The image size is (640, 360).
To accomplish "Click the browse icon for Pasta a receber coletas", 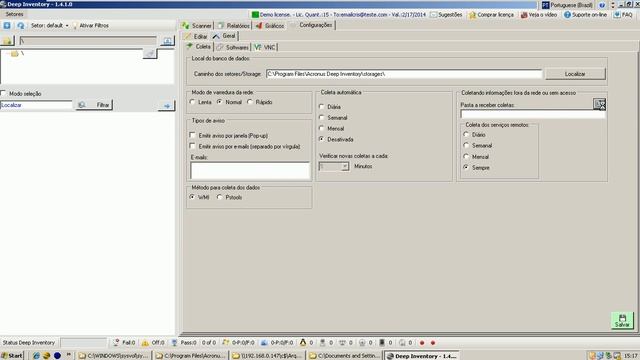I will tap(599, 104).
